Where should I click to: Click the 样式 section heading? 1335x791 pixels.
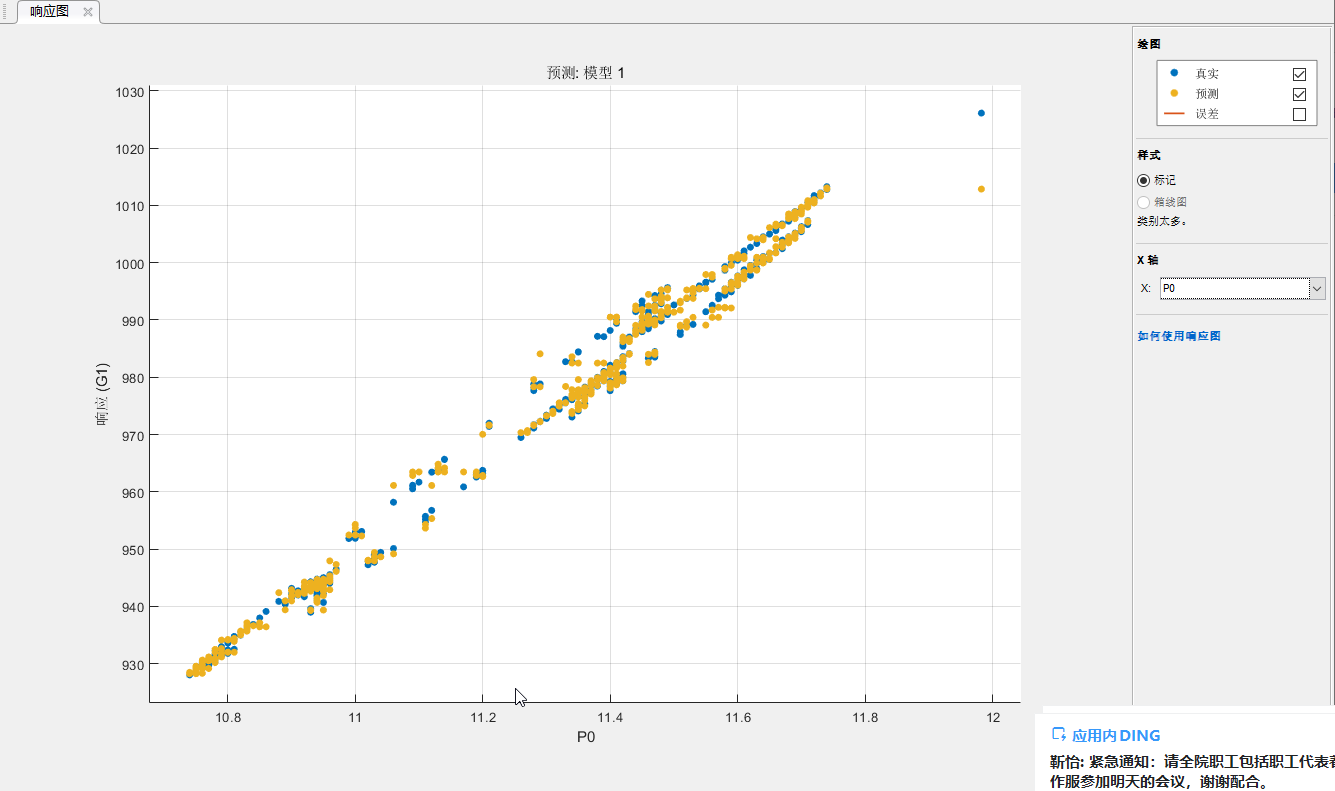1149,155
